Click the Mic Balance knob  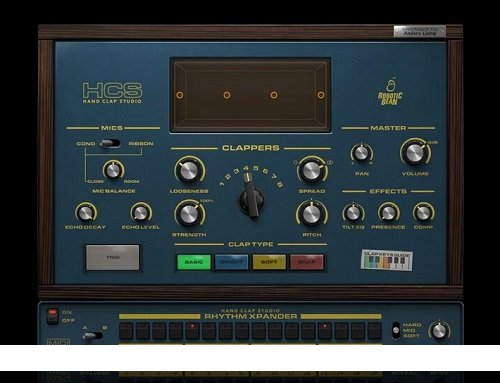click(x=113, y=170)
